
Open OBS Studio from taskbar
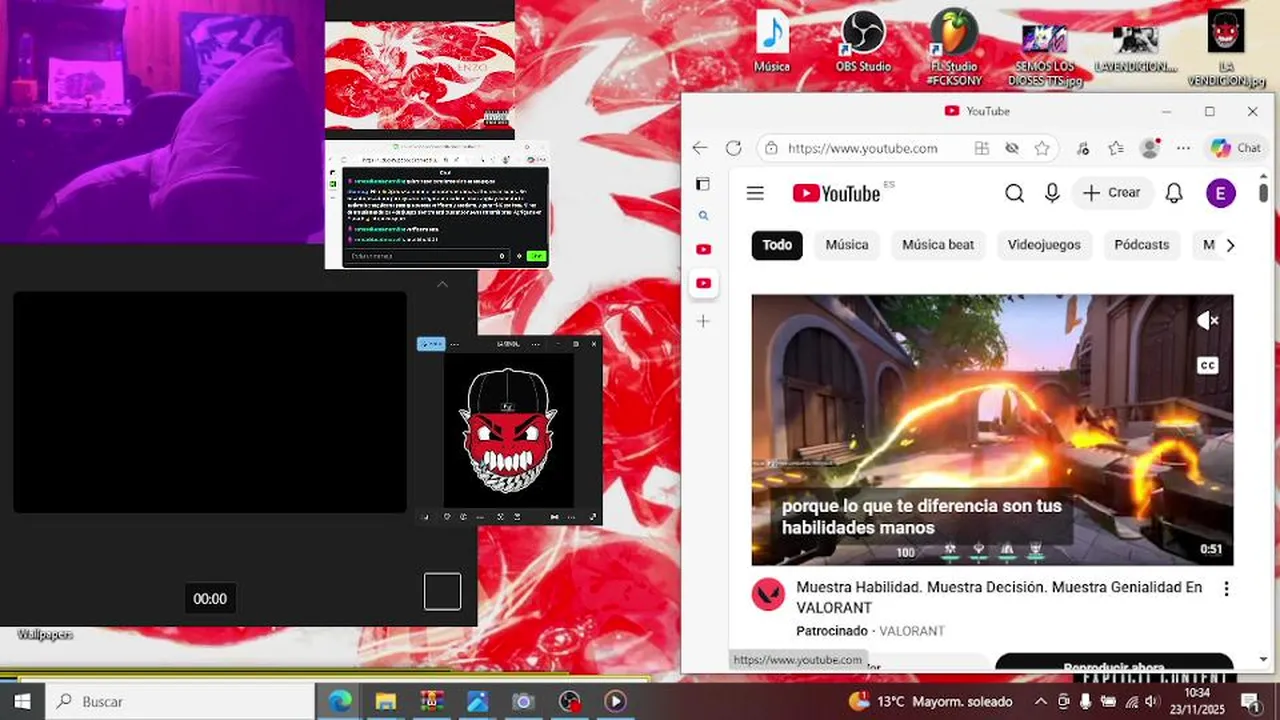point(569,702)
